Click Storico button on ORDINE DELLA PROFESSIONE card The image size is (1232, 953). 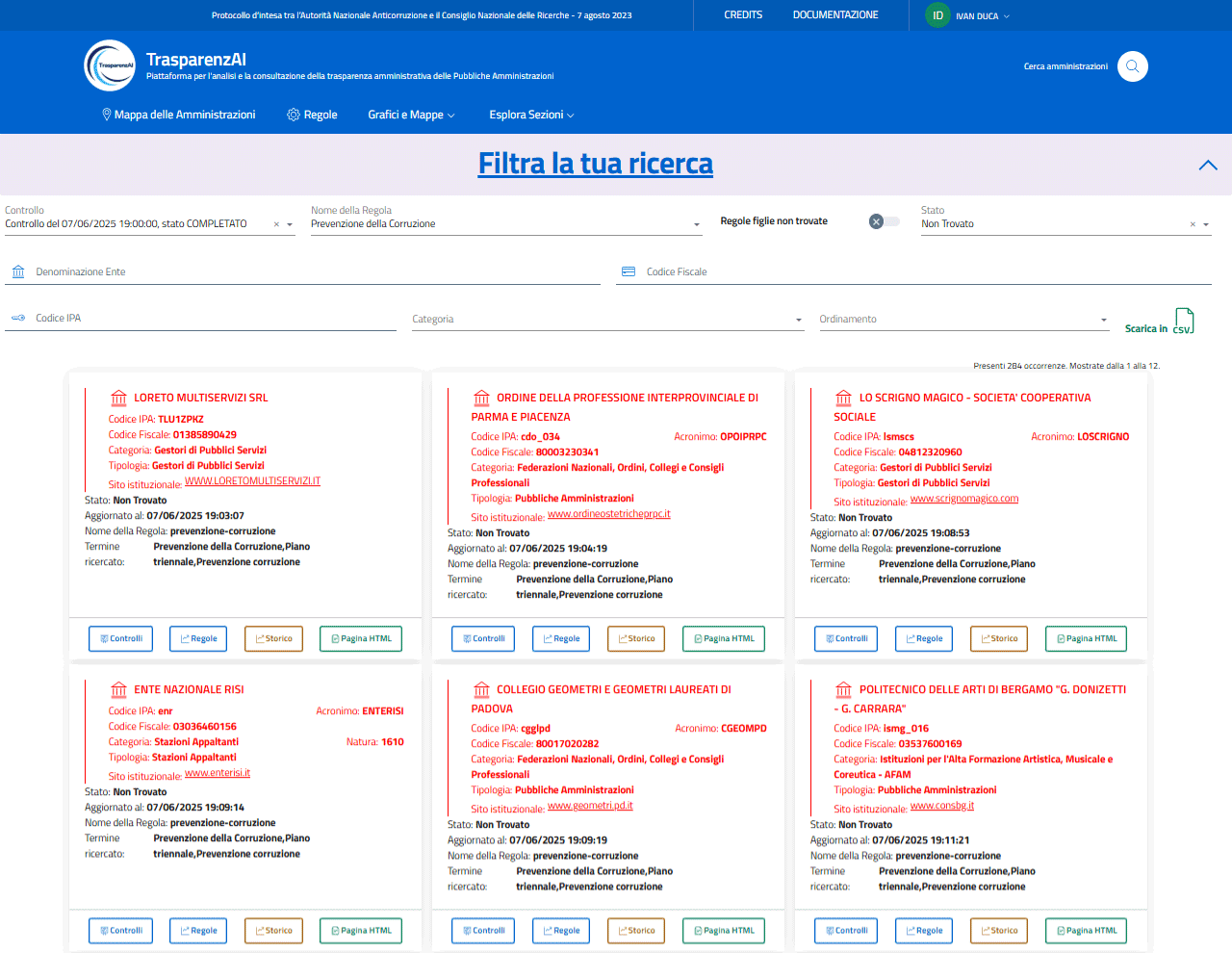(x=636, y=639)
